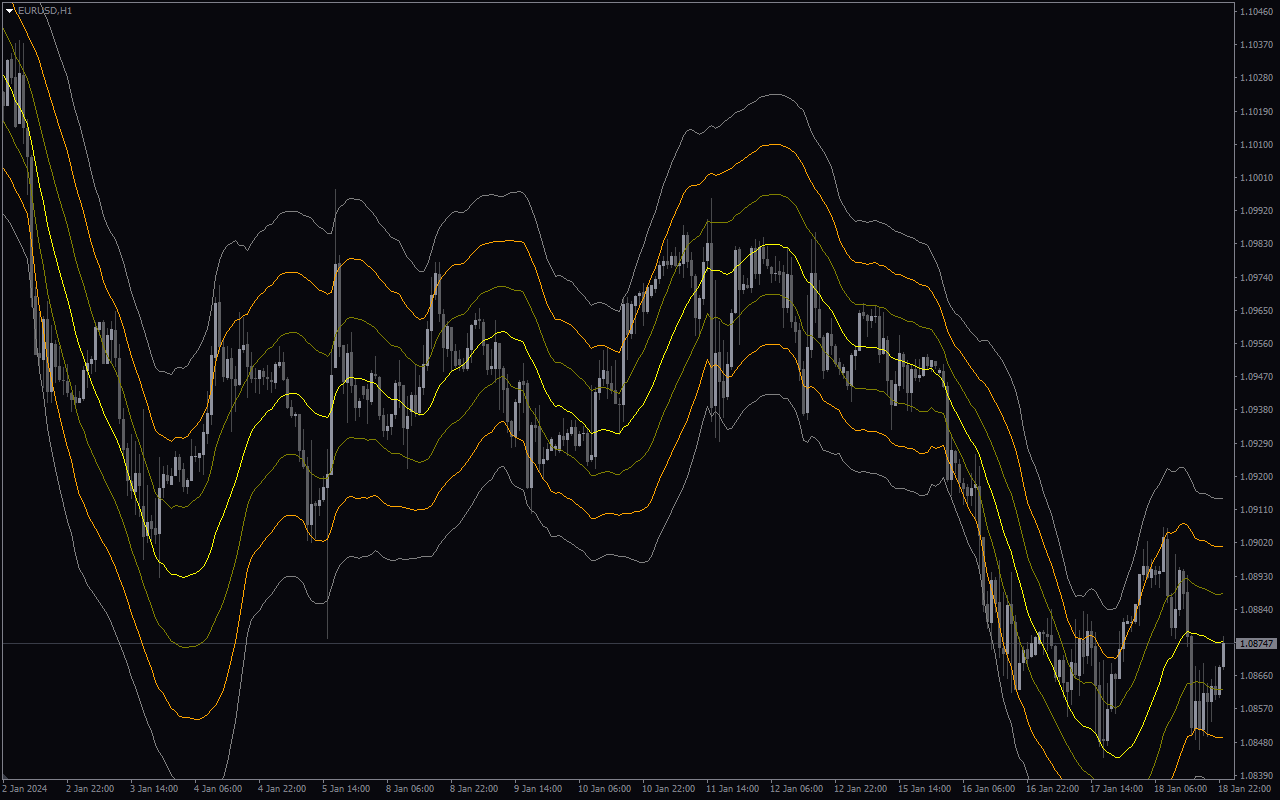Click the 5 Jan 14:00 time axis label

tap(346, 788)
